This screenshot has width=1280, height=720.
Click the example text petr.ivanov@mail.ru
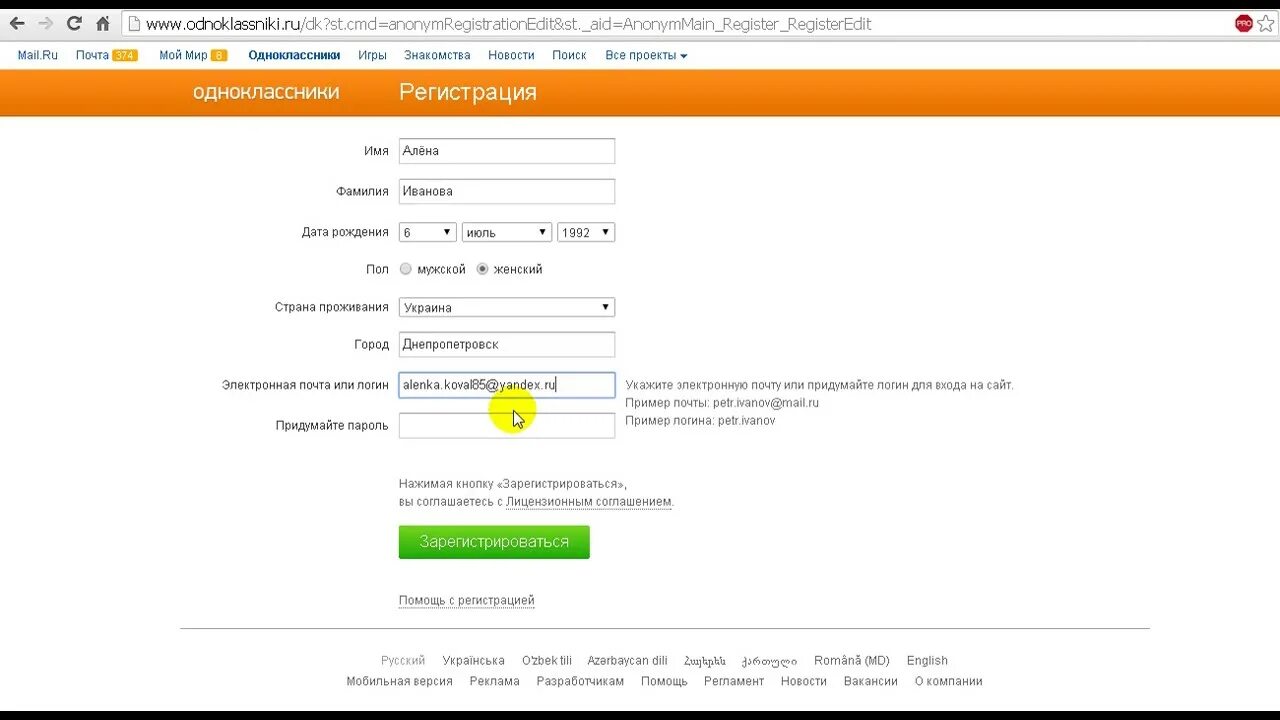click(x=766, y=403)
